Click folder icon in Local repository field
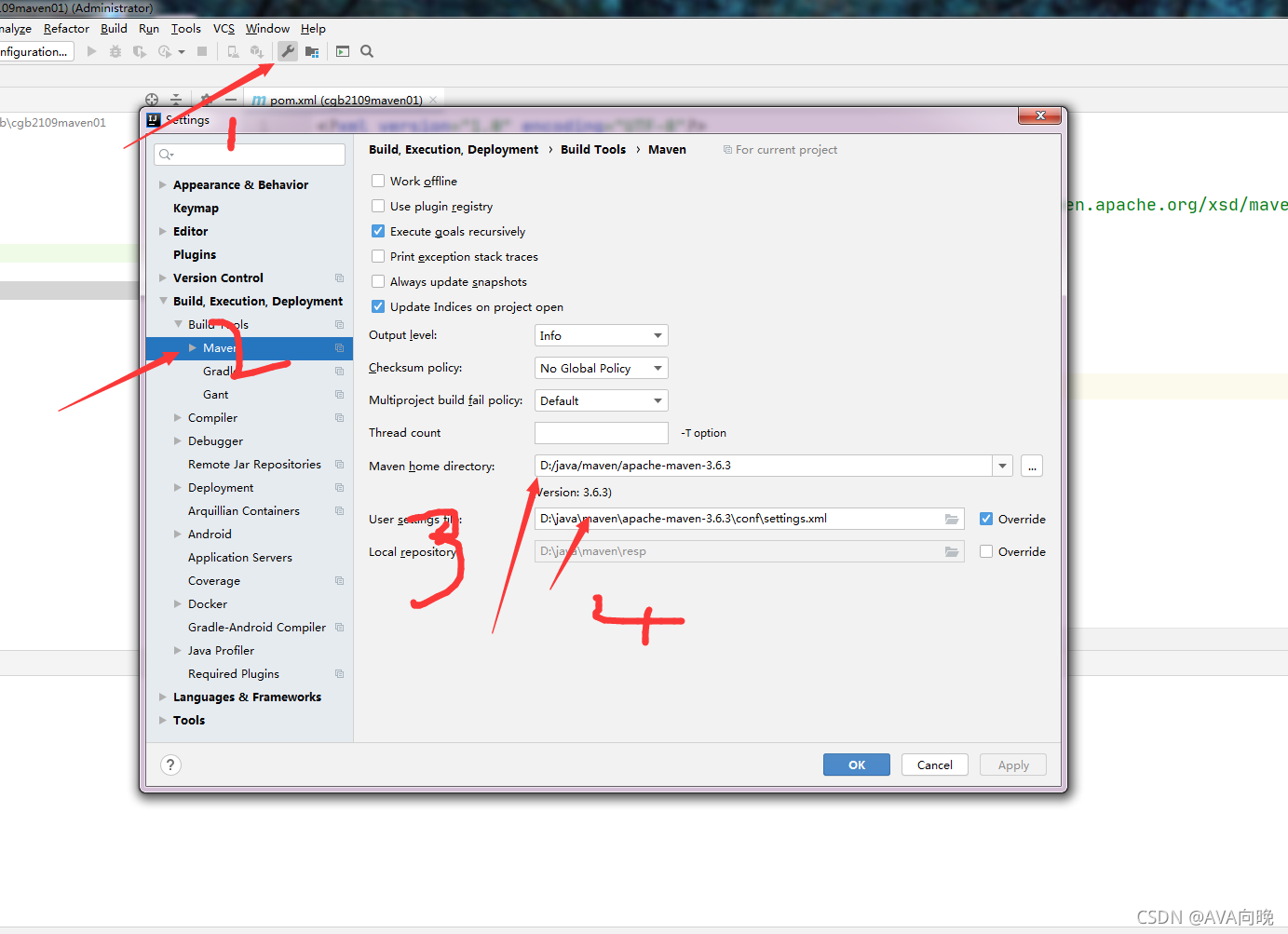Image resolution: width=1288 pixels, height=934 pixels. 952,551
